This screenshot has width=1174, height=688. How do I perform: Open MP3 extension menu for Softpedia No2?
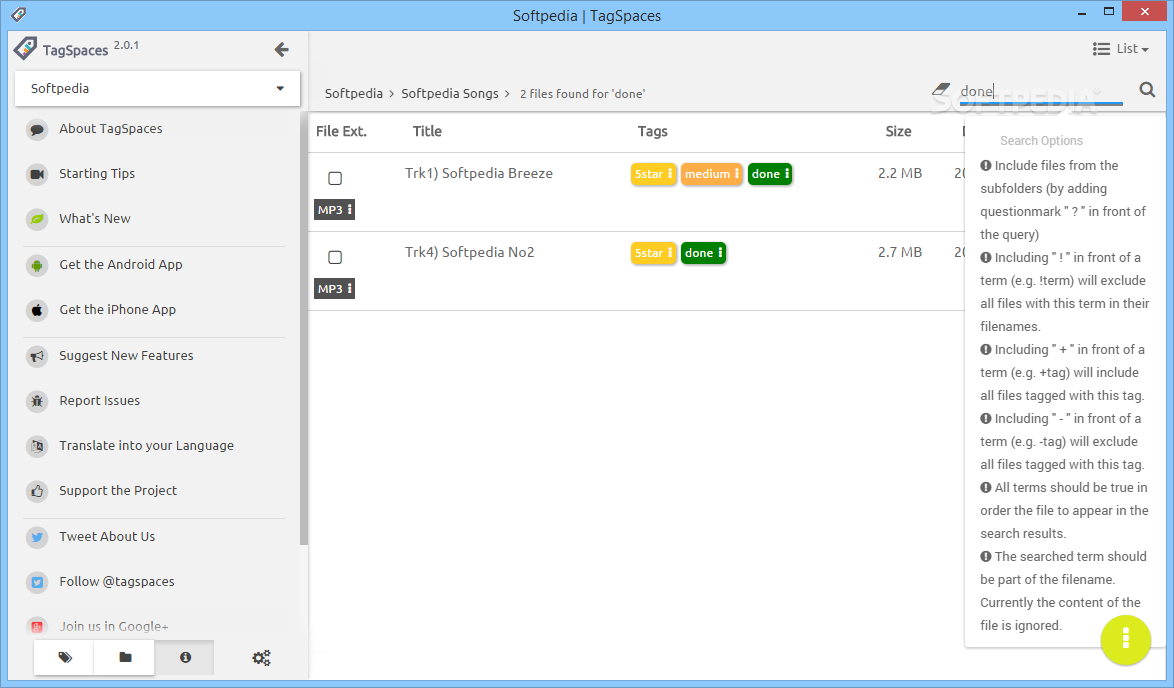click(x=334, y=289)
